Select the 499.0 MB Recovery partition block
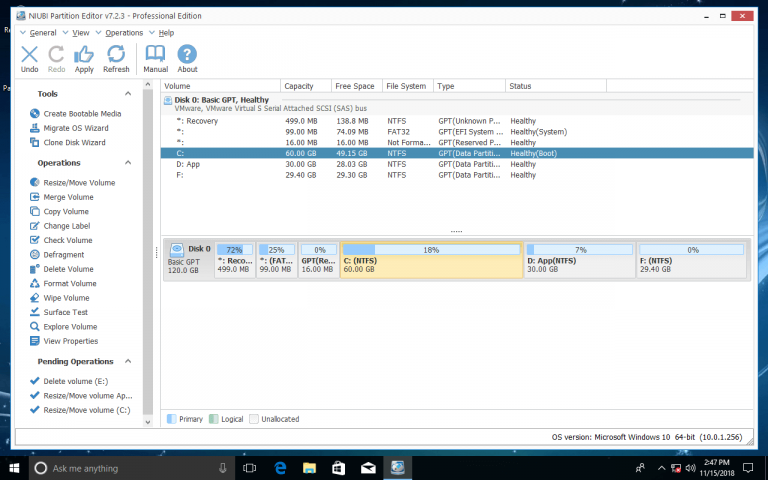Image resolution: width=768 pixels, height=480 pixels. pos(235,260)
